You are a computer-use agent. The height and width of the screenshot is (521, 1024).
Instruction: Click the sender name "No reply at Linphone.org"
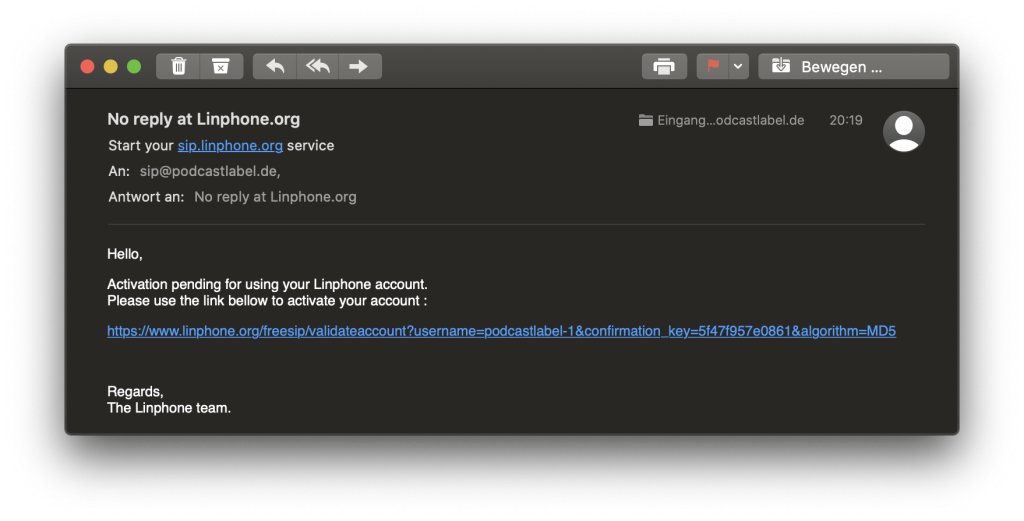[203, 119]
